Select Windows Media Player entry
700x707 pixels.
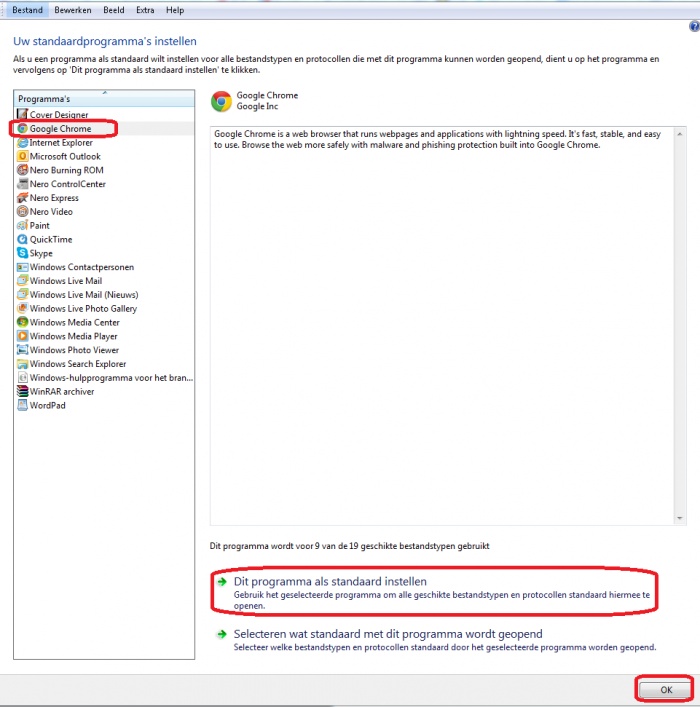(x=74, y=336)
